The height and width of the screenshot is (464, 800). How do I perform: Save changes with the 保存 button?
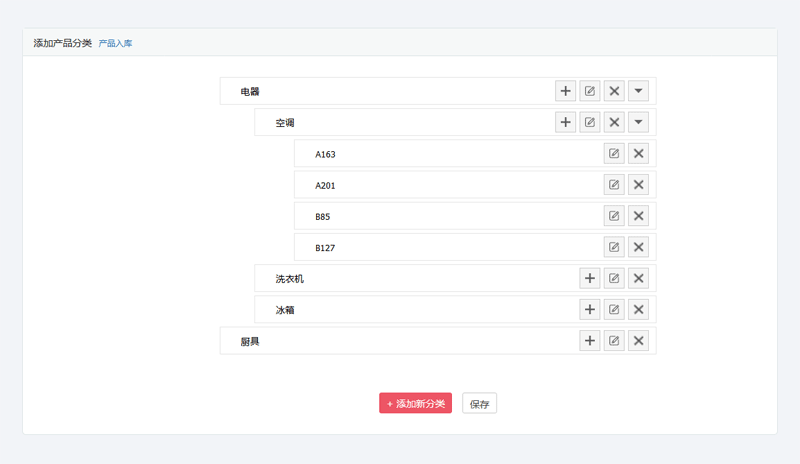click(x=479, y=404)
